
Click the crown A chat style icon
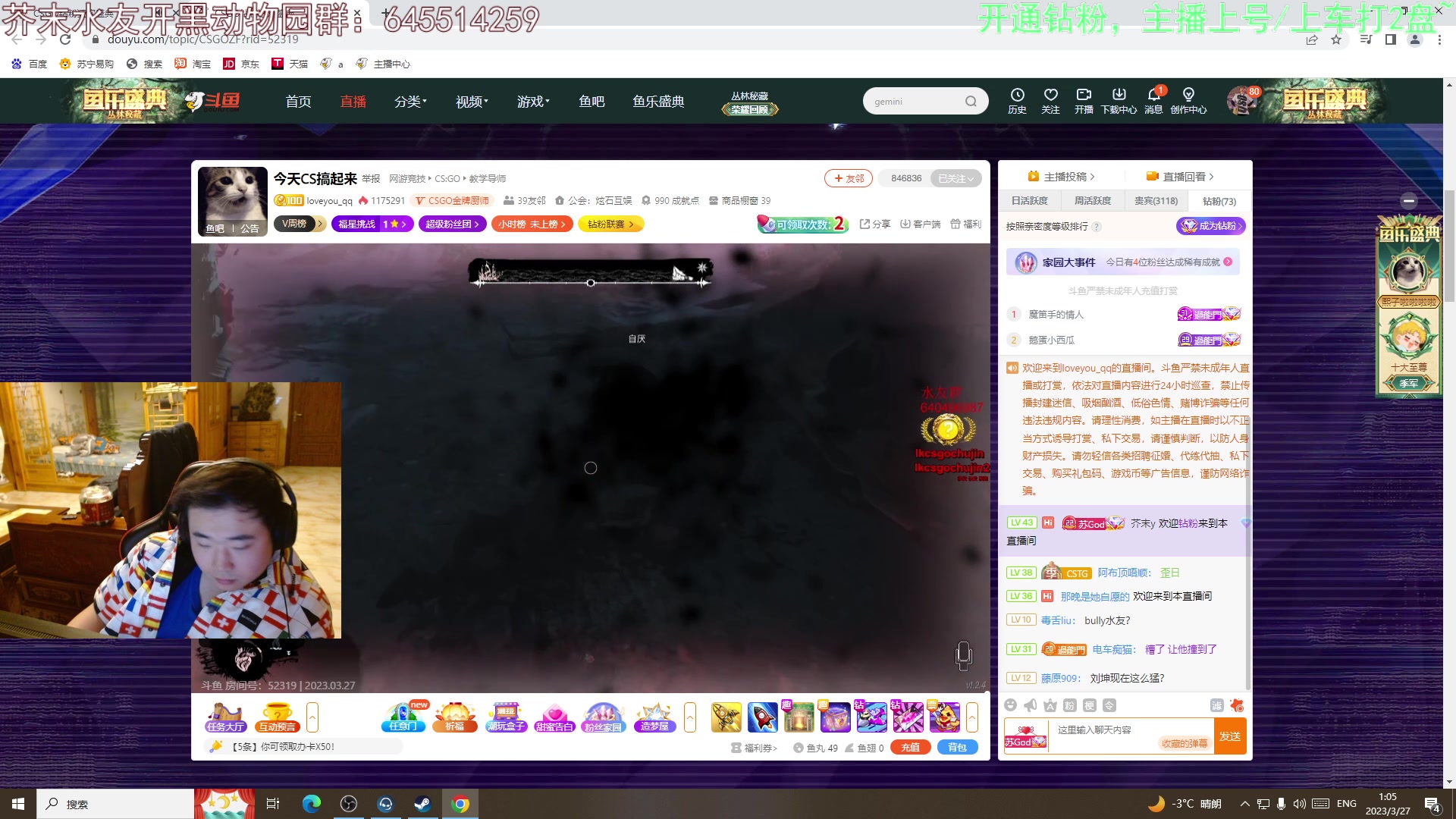coord(1050,705)
